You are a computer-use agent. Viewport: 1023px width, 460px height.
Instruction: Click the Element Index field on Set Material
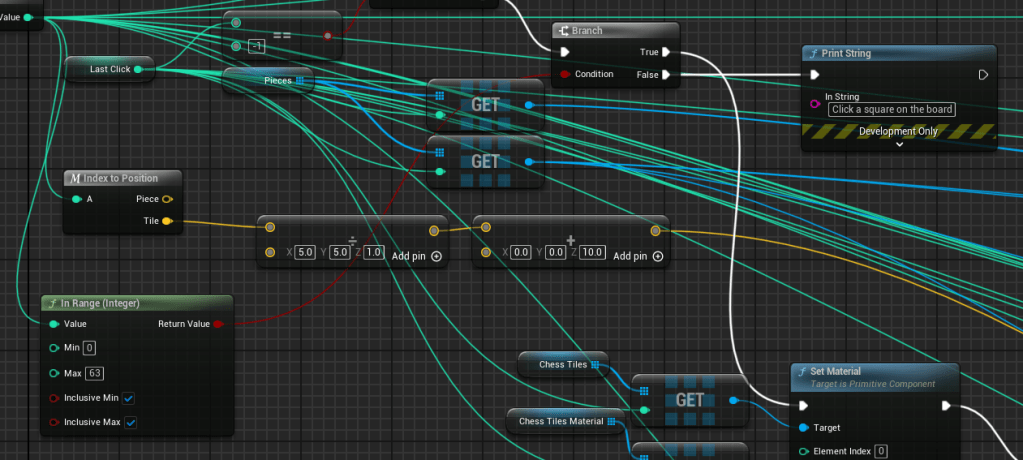coord(881,452)
